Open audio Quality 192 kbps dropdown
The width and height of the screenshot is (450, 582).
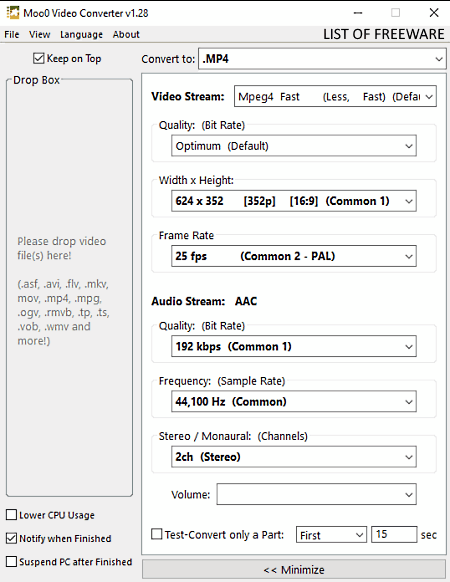coord(294,346)
